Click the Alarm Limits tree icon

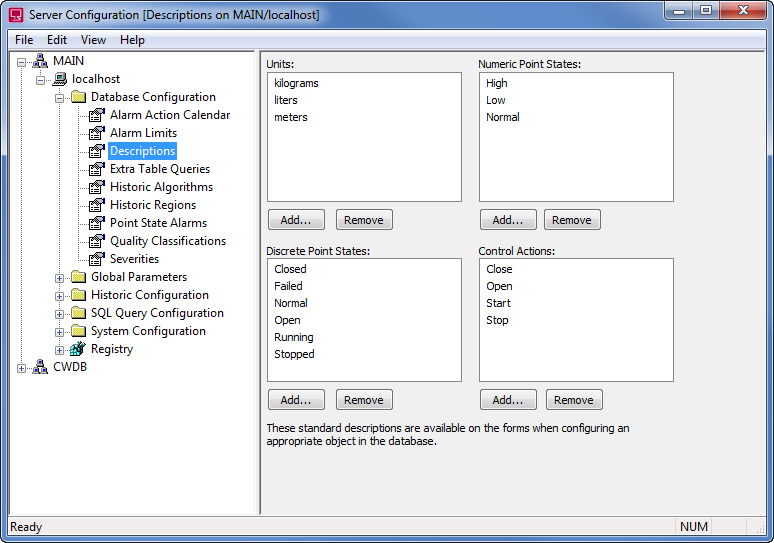click(97, 133)
